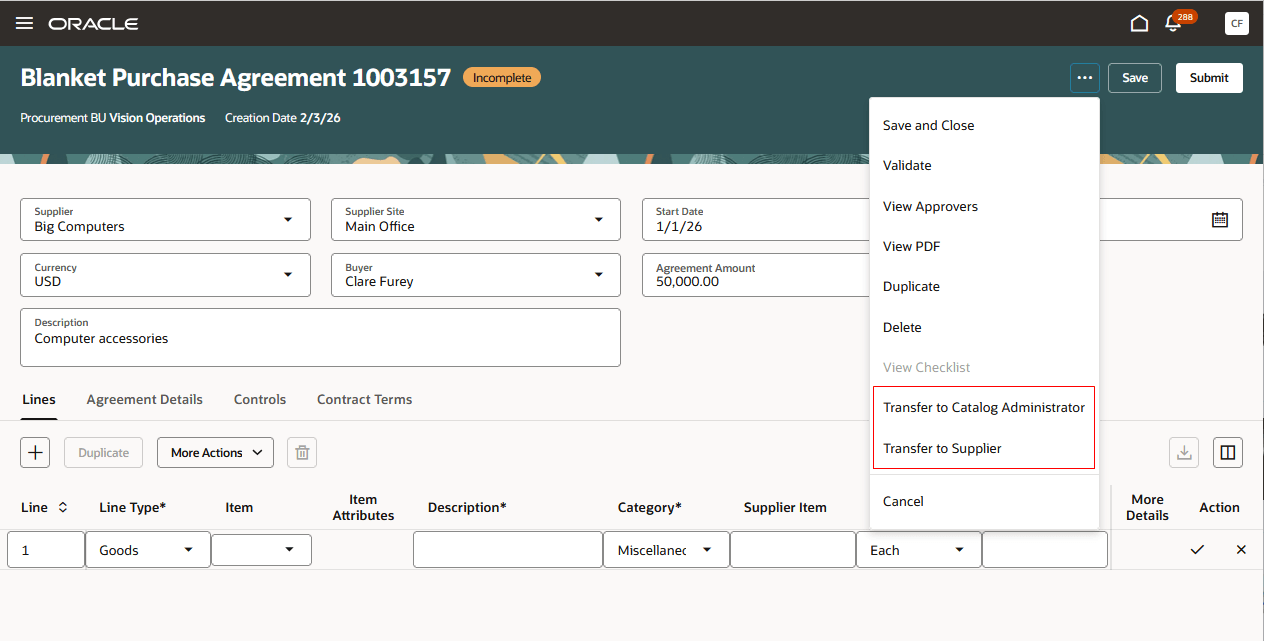Open the CF user avatar menu
Viewport: 1264px width, 641px height.
1237,23
